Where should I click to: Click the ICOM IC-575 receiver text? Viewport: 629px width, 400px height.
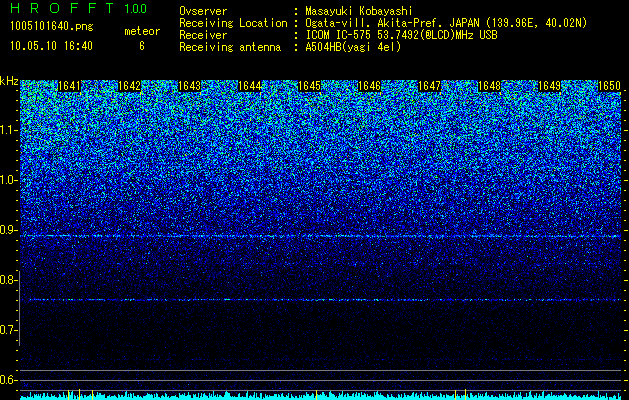pyautogui.click(x=401, y=35)
